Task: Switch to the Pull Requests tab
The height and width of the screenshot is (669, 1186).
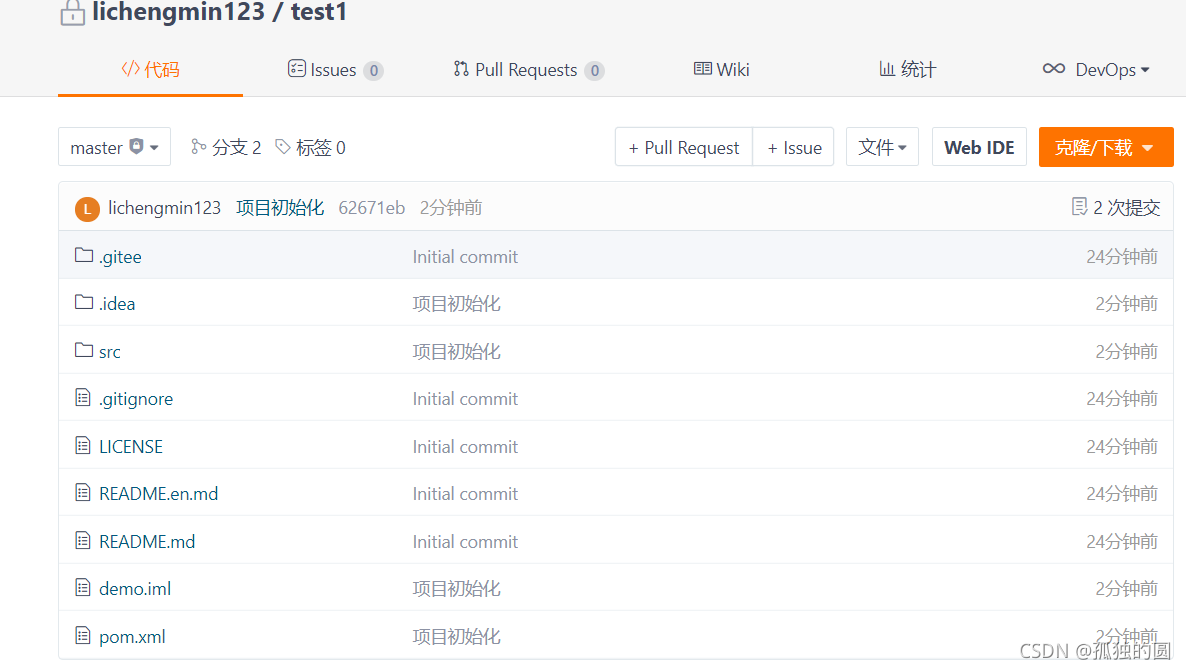Action: pyautogui.click(x=528, y=70)
